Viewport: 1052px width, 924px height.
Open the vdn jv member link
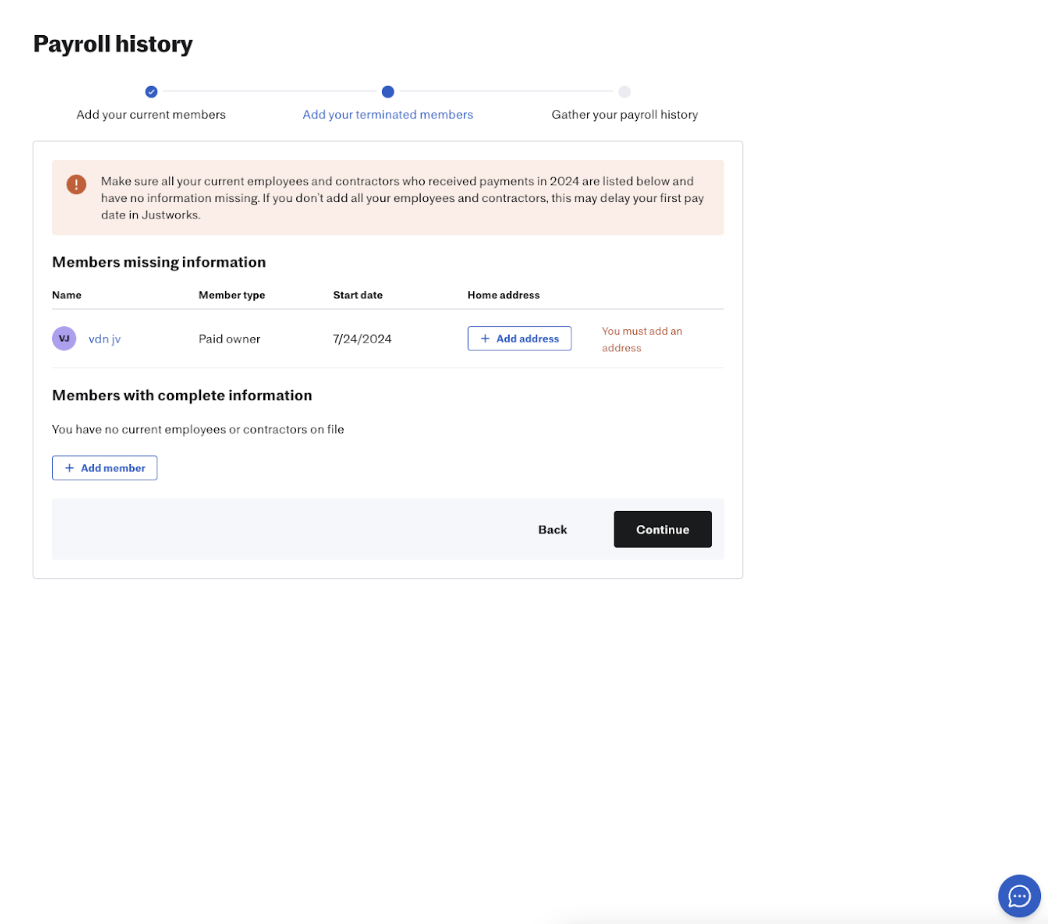[104, 339]
